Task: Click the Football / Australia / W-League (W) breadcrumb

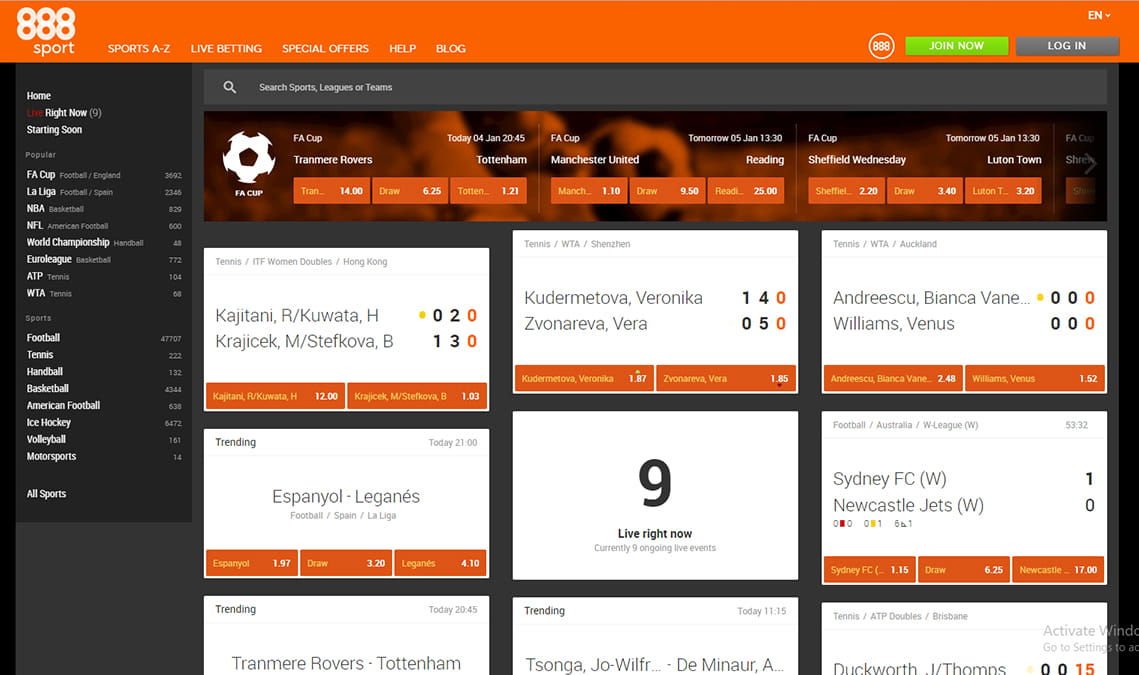Action: pos(905,425)
